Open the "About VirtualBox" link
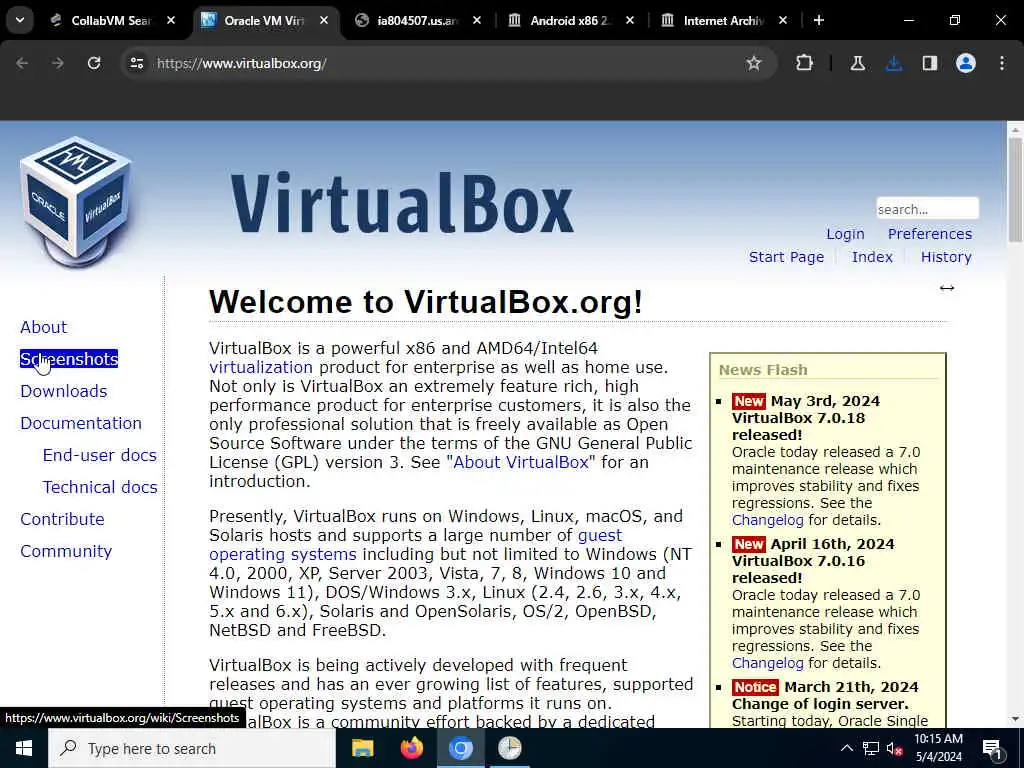1024x768 pixels. [x=520, y=462]
